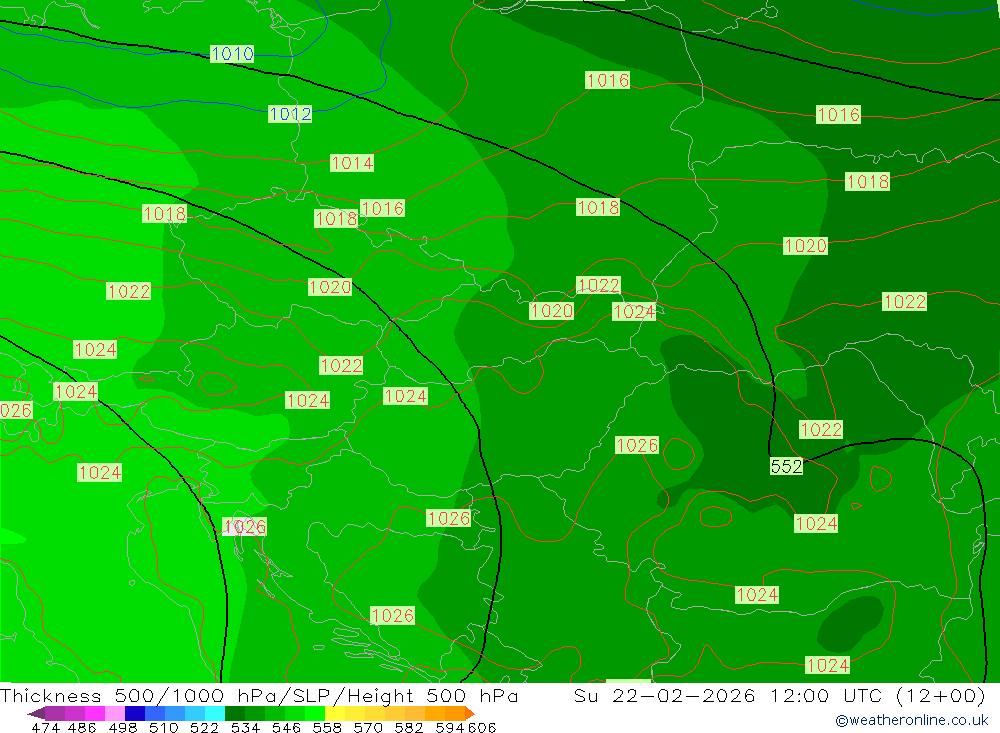
Task: Click the orange right arrow of legend
Action: tap(470, 713)
